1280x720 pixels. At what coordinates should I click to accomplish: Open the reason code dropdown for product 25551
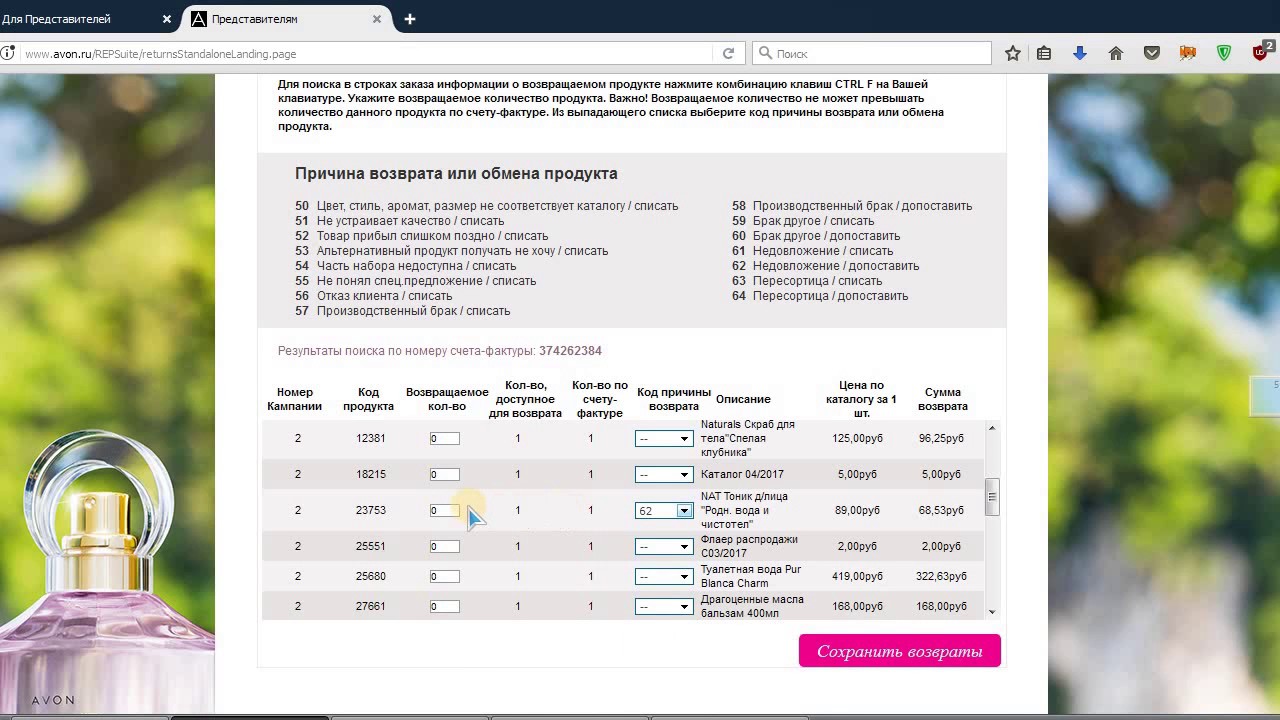(664, 547)
